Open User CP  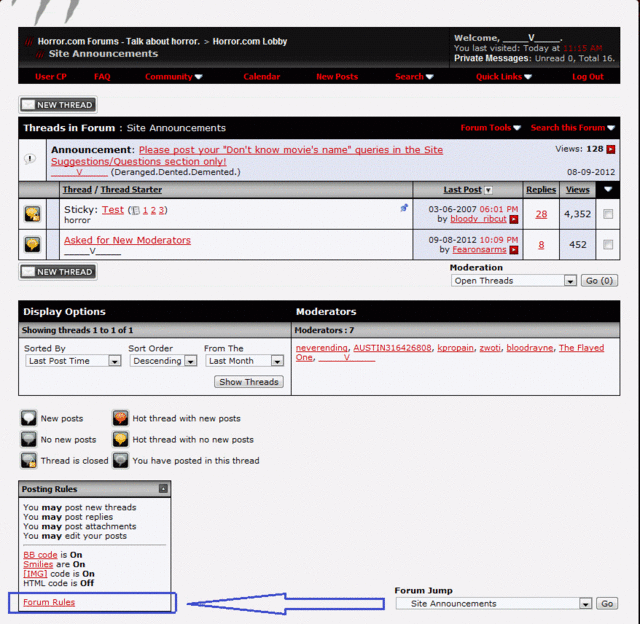(51, 77)
